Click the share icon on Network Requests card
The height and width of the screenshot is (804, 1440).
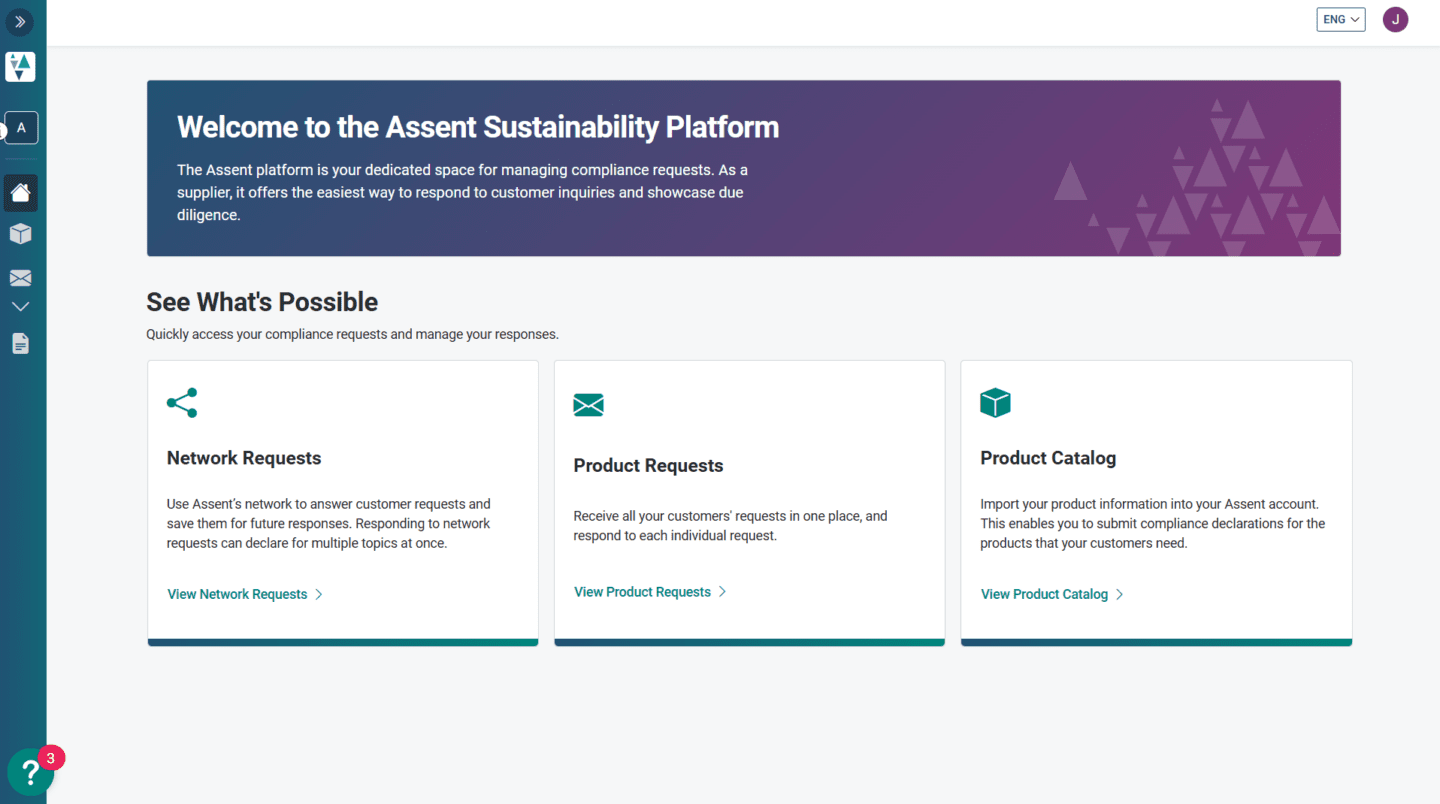tap(182, 403)
